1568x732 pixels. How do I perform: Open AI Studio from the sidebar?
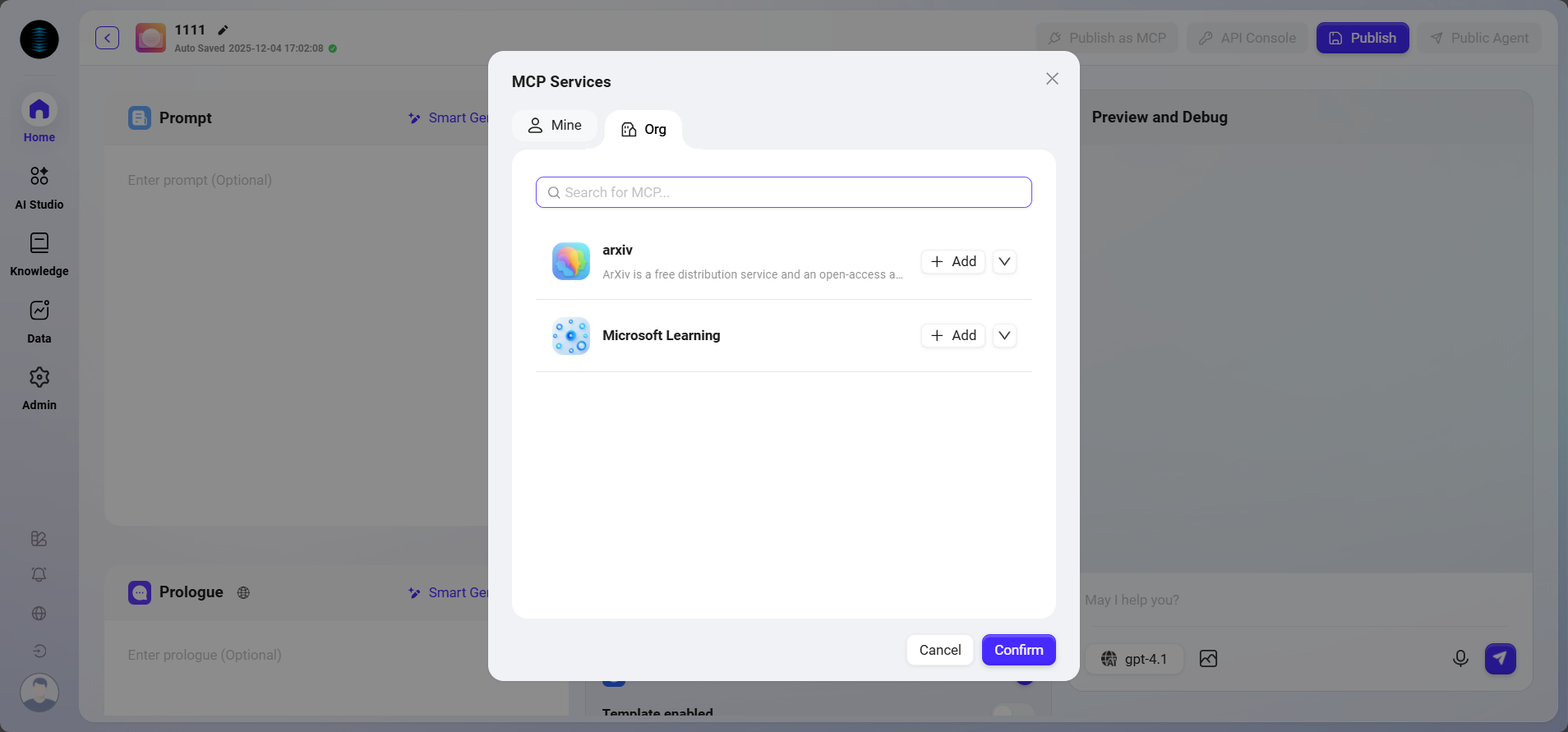(39, 186)
